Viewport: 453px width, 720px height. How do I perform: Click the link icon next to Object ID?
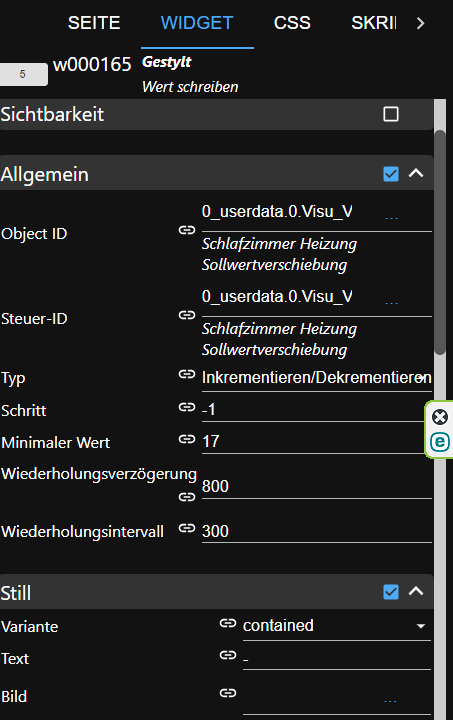(187, 230)
